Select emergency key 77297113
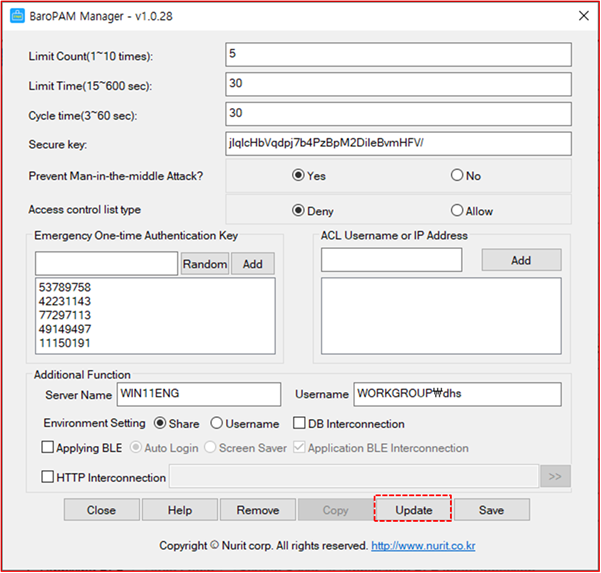Image resolution: width=601 pixels, height=573 pixels. coord(65,315)
